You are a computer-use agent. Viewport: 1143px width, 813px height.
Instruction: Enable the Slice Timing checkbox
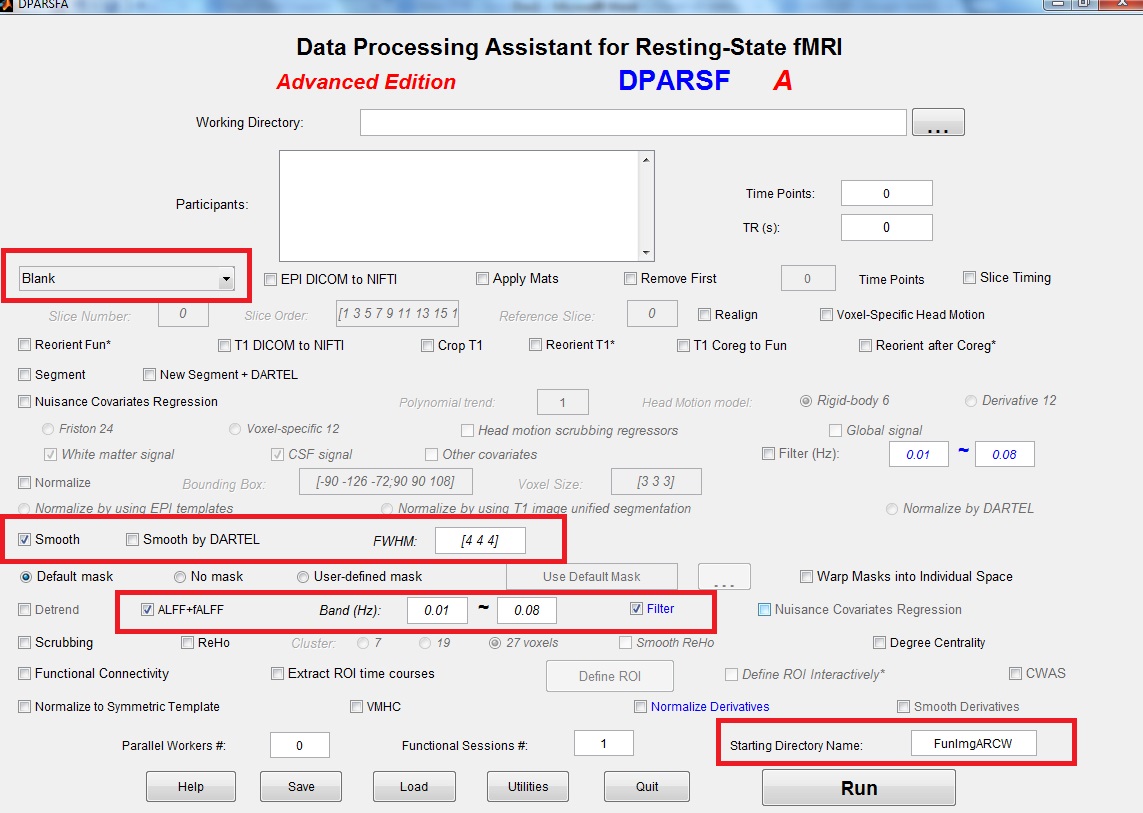coord(970,277)
